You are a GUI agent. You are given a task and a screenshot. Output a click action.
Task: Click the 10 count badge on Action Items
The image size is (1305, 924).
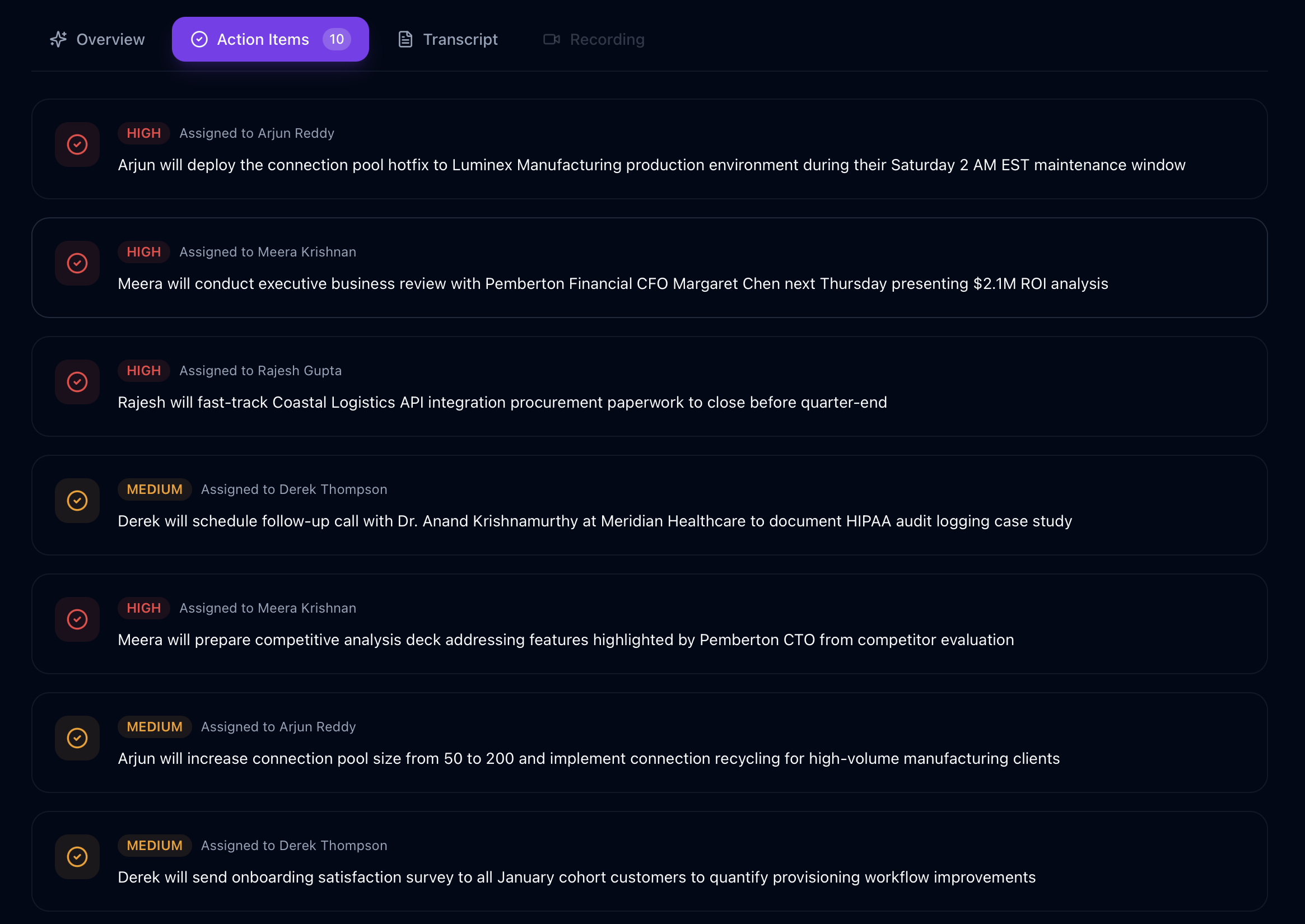tap(337, 39)
